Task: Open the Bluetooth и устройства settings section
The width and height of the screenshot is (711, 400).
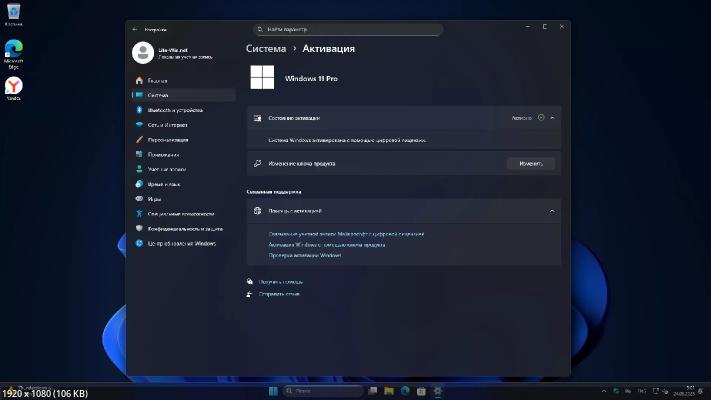Action: pyautogui.click(x=175, y=110)
